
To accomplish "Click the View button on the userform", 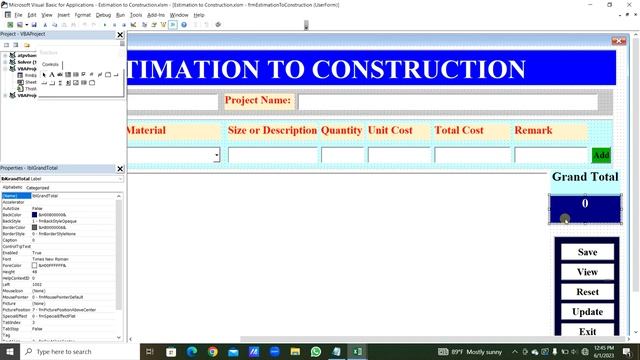I will (x=587, y=272).
